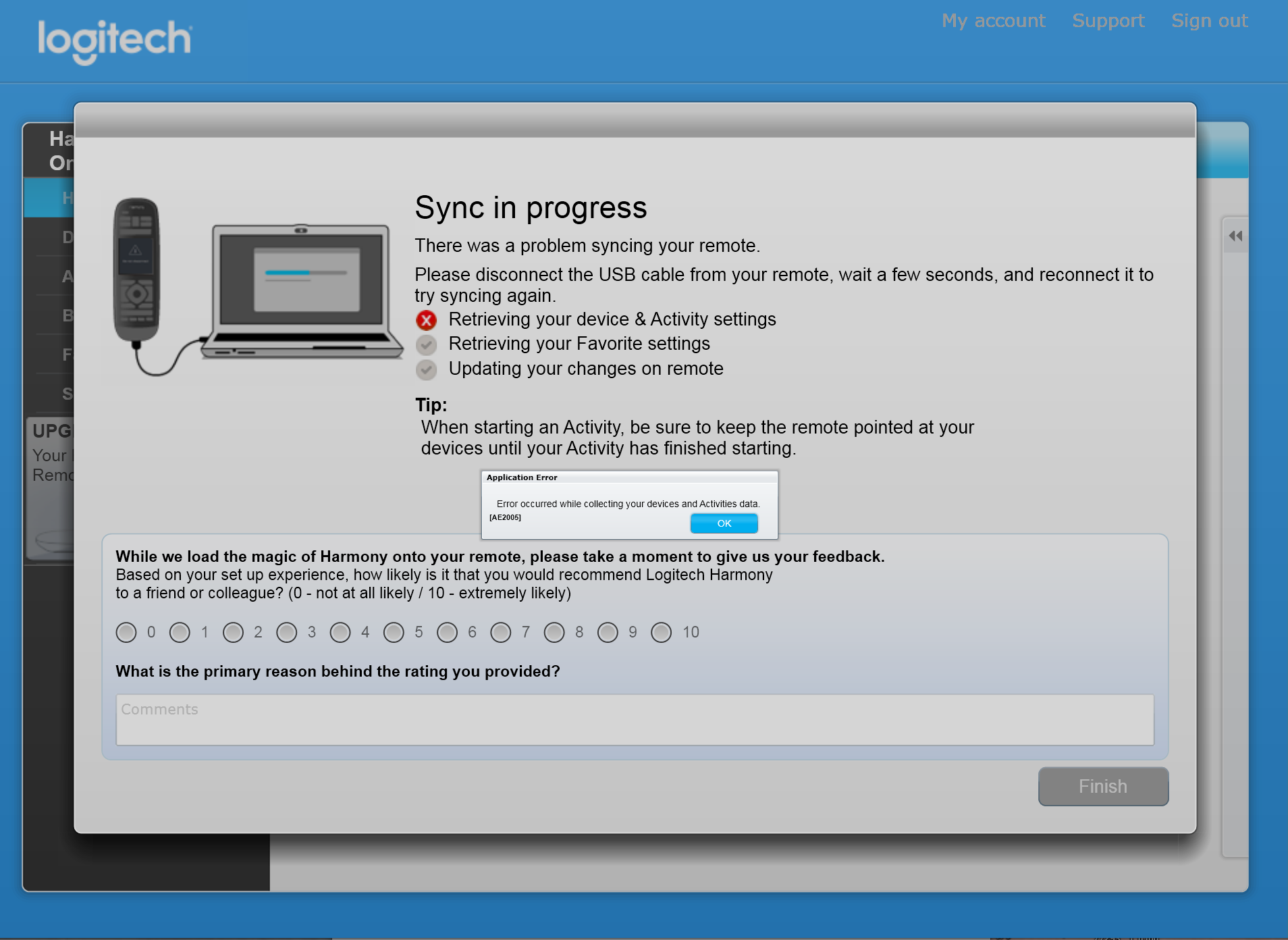Image resolution: width=1288 pixels, height=940 pixels.
Task: Click the 'Tip:' label
Action: click(x=431, y=405)
